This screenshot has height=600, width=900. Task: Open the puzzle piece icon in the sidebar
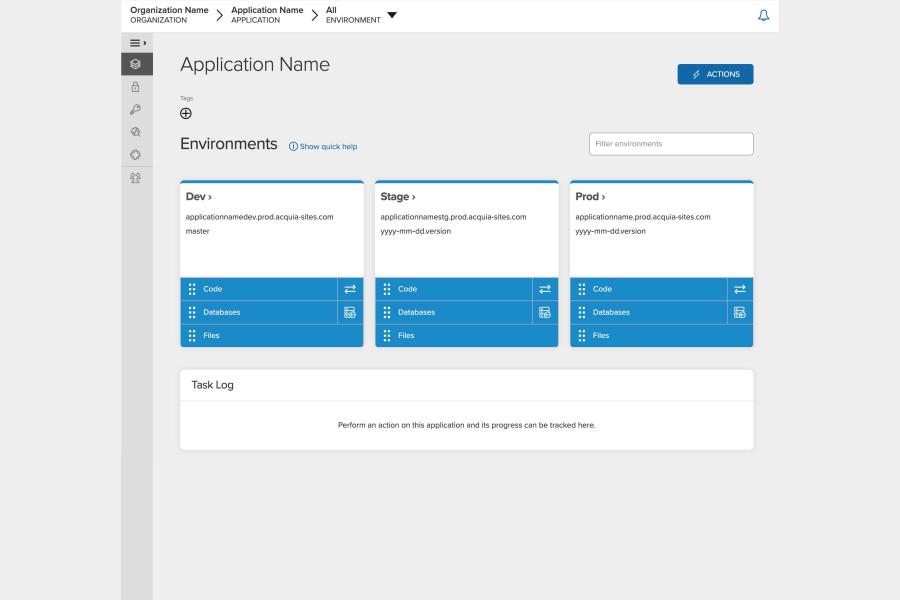136,155
